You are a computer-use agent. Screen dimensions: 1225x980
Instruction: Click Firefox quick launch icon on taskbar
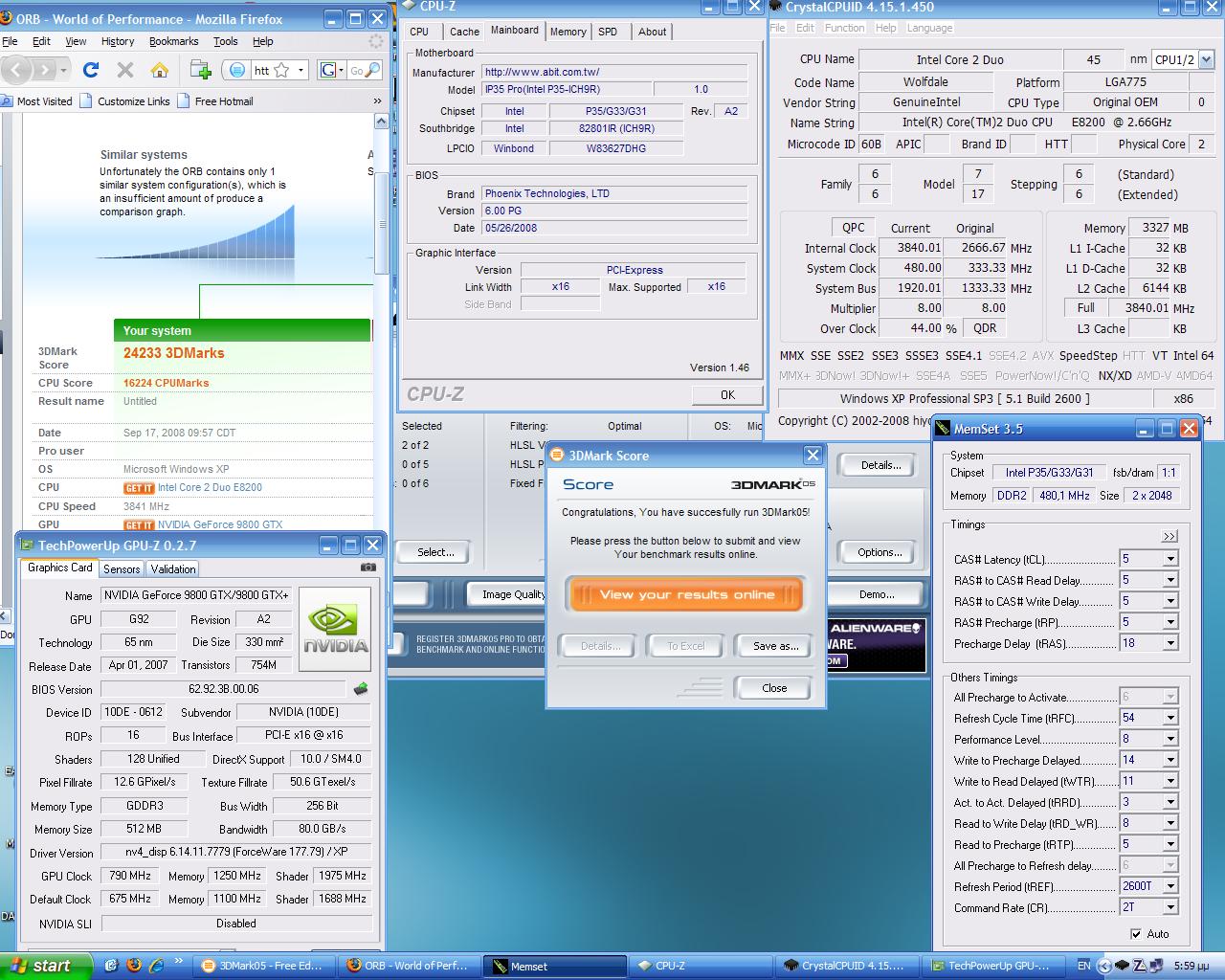(134, 966)
